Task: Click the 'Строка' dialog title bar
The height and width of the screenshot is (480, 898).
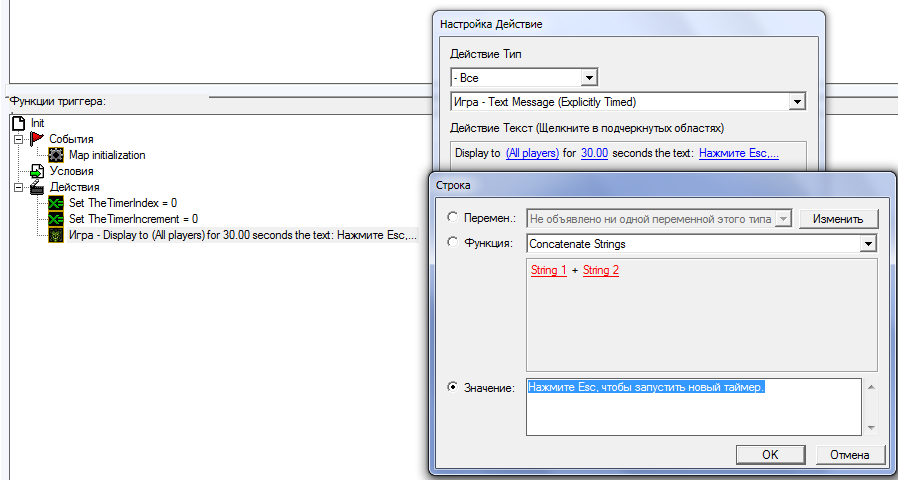Action: click(661, 185)
